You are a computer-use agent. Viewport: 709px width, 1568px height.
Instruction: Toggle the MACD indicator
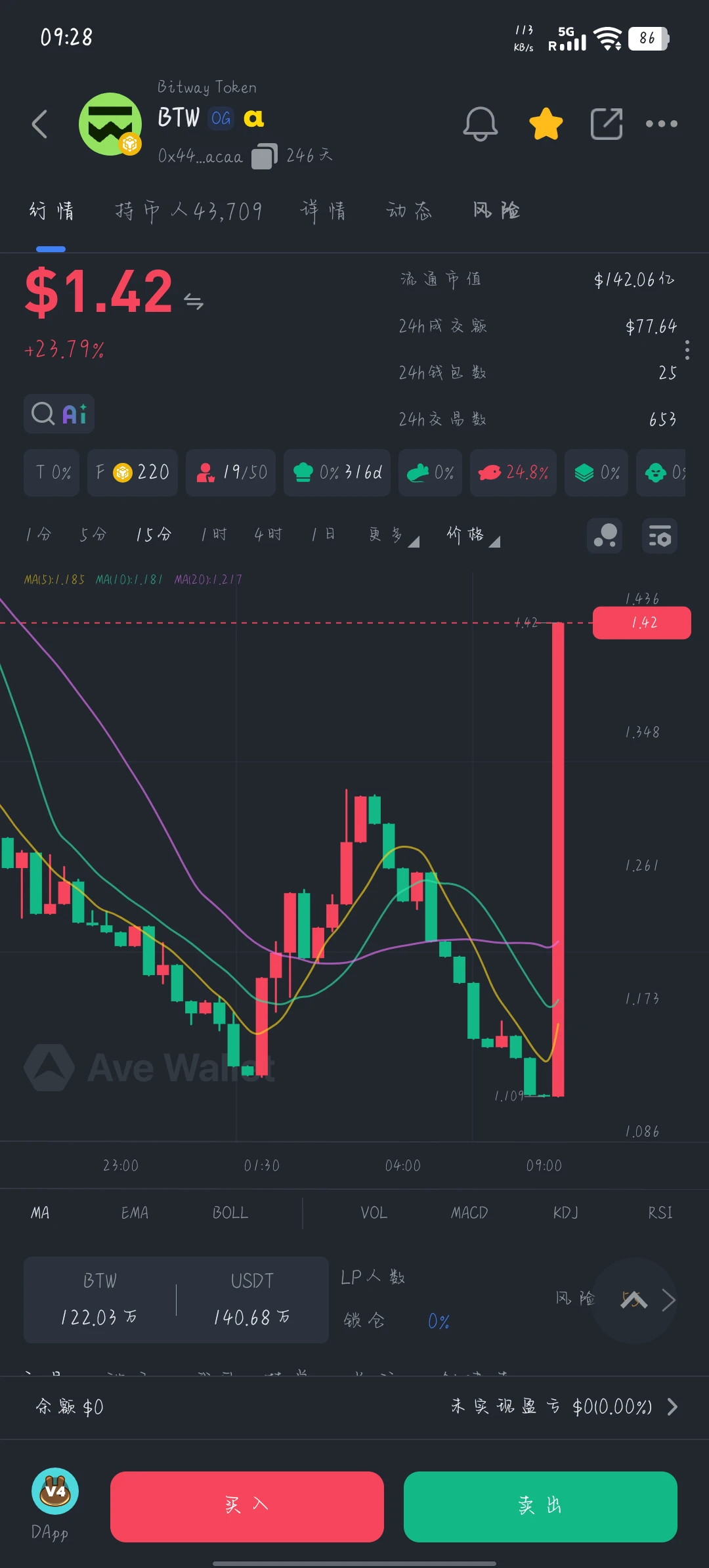[469, 1213]
